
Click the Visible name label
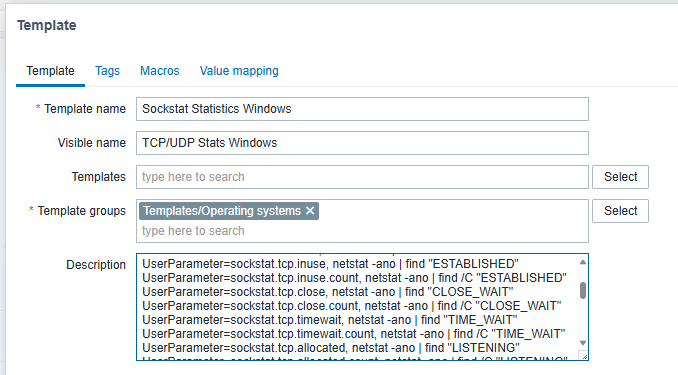92,143
